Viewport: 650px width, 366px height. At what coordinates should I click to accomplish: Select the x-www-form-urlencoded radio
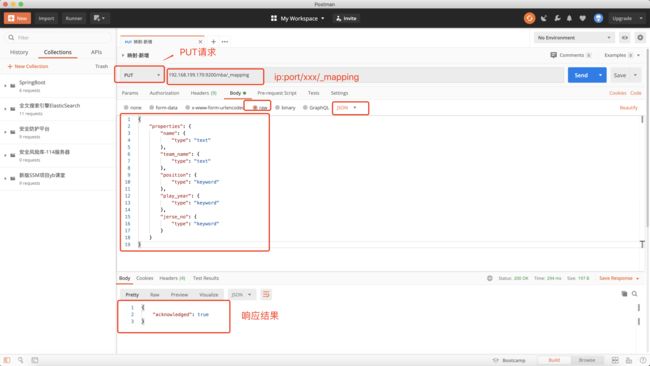click(187, 107)
